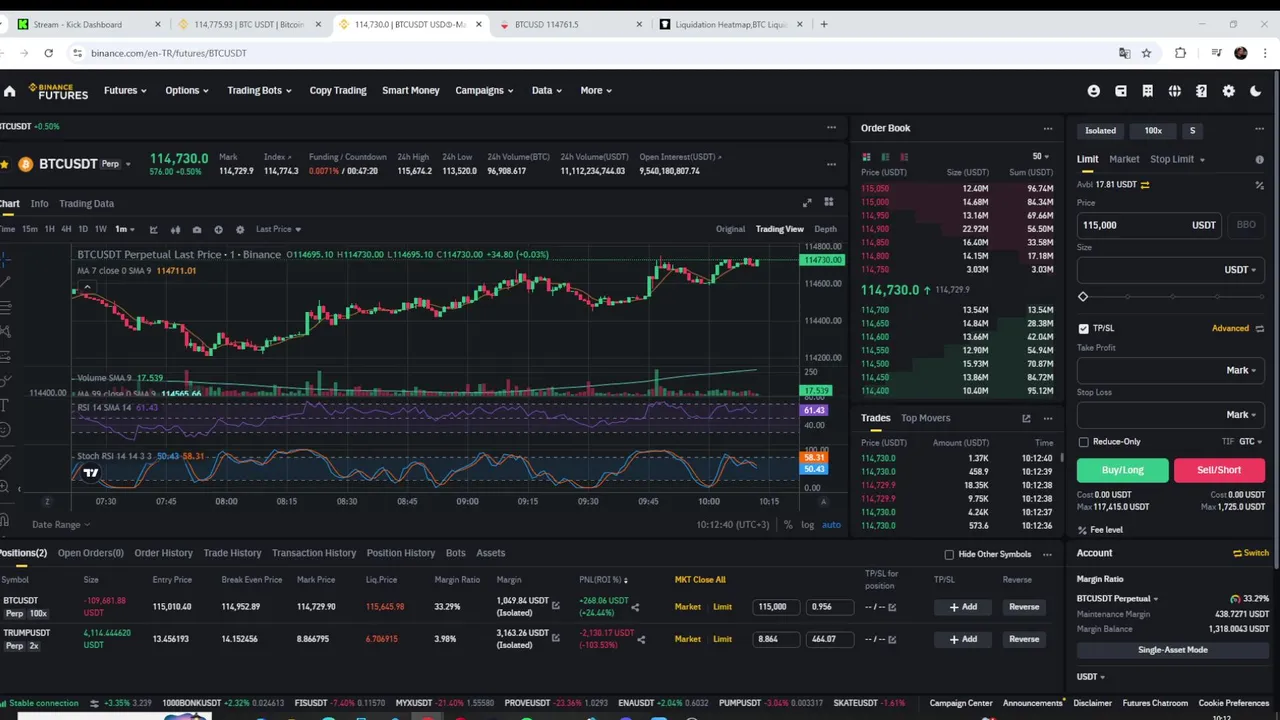Open Last Price chart dropdown
The height and width of the screenshot is (720, 1280).
278,229
